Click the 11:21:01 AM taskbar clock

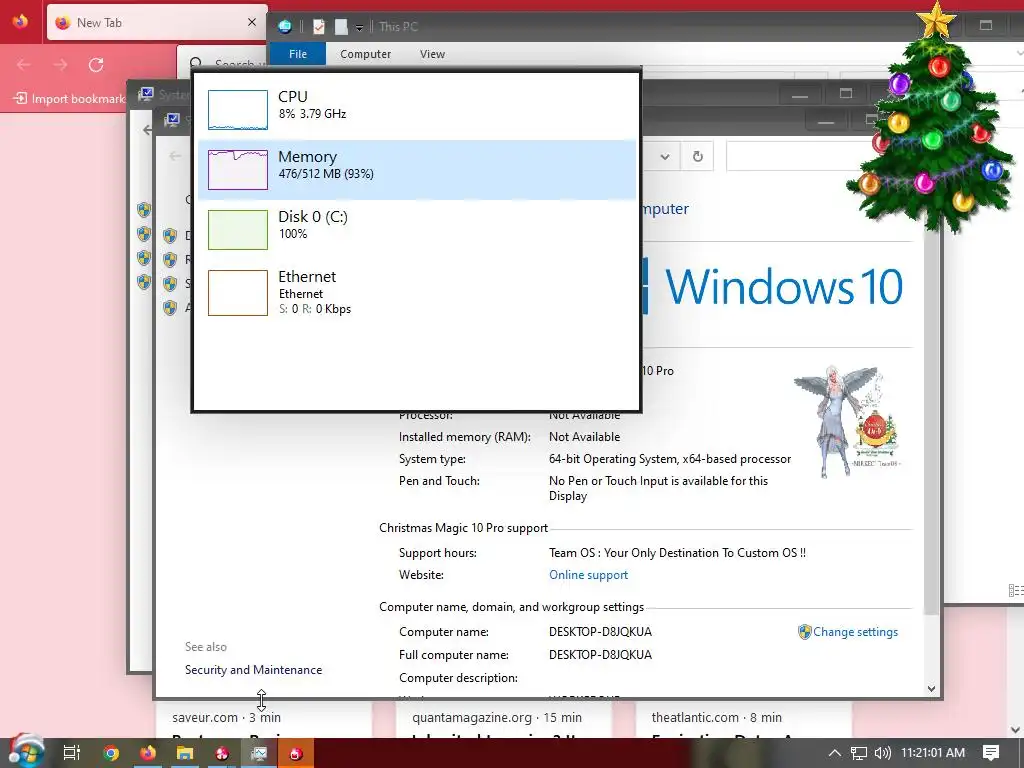point(933,753)
